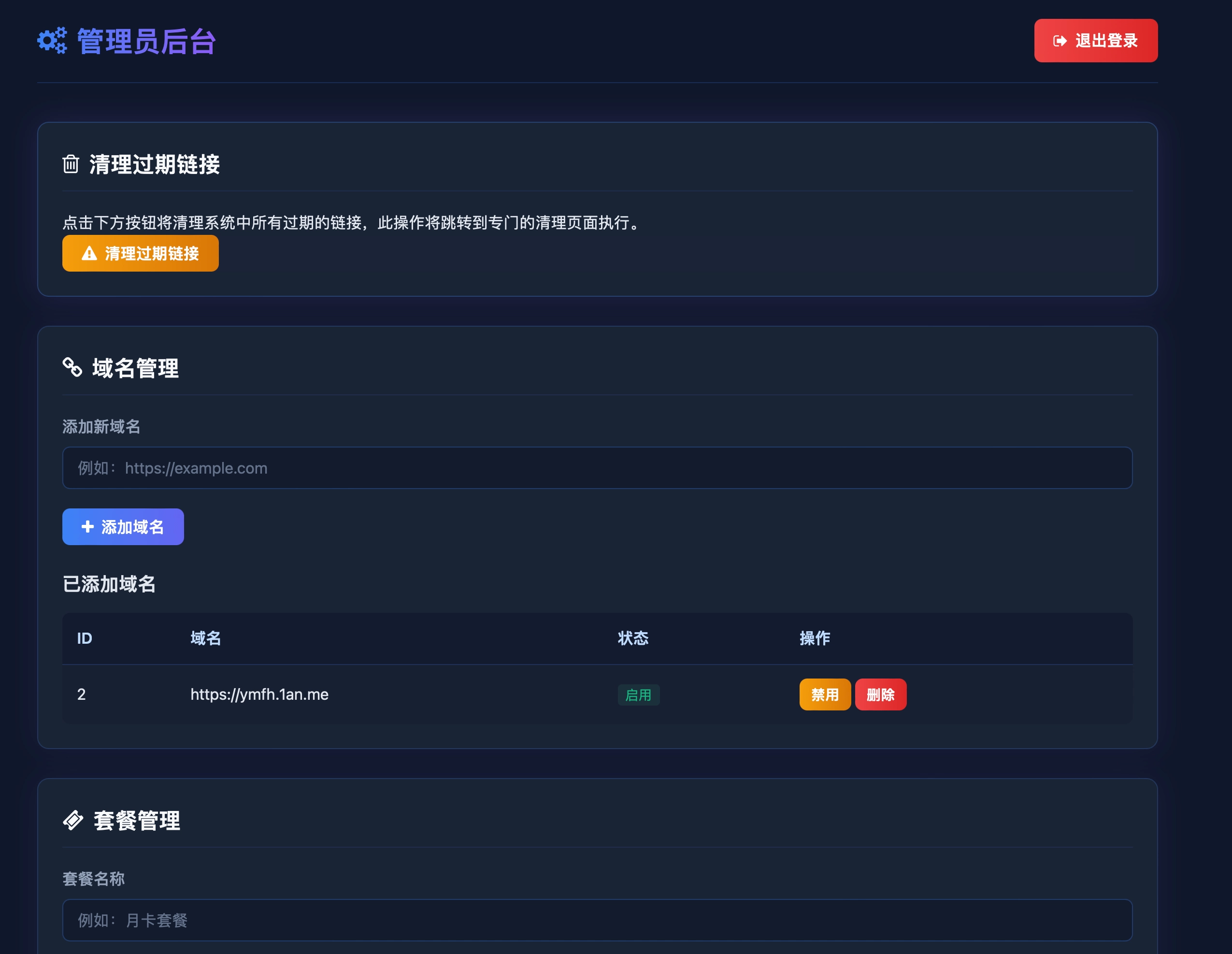The width and height of the screenshot is (1232, 954).
Task: Click the 域名 column header
Action: click(x=205, y=638)
